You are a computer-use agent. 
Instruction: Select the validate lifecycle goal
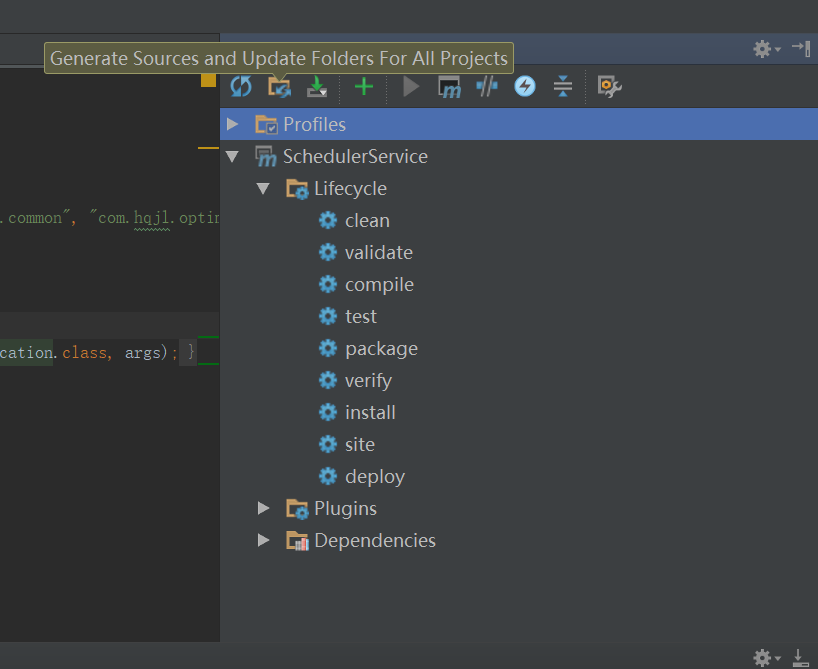pos(519,253)
